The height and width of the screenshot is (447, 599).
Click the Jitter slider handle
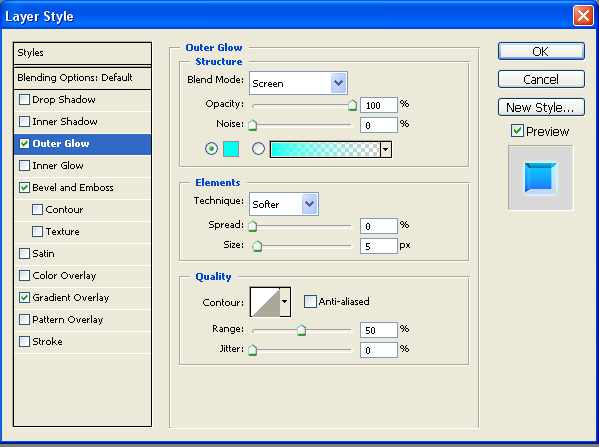[253, 350]
